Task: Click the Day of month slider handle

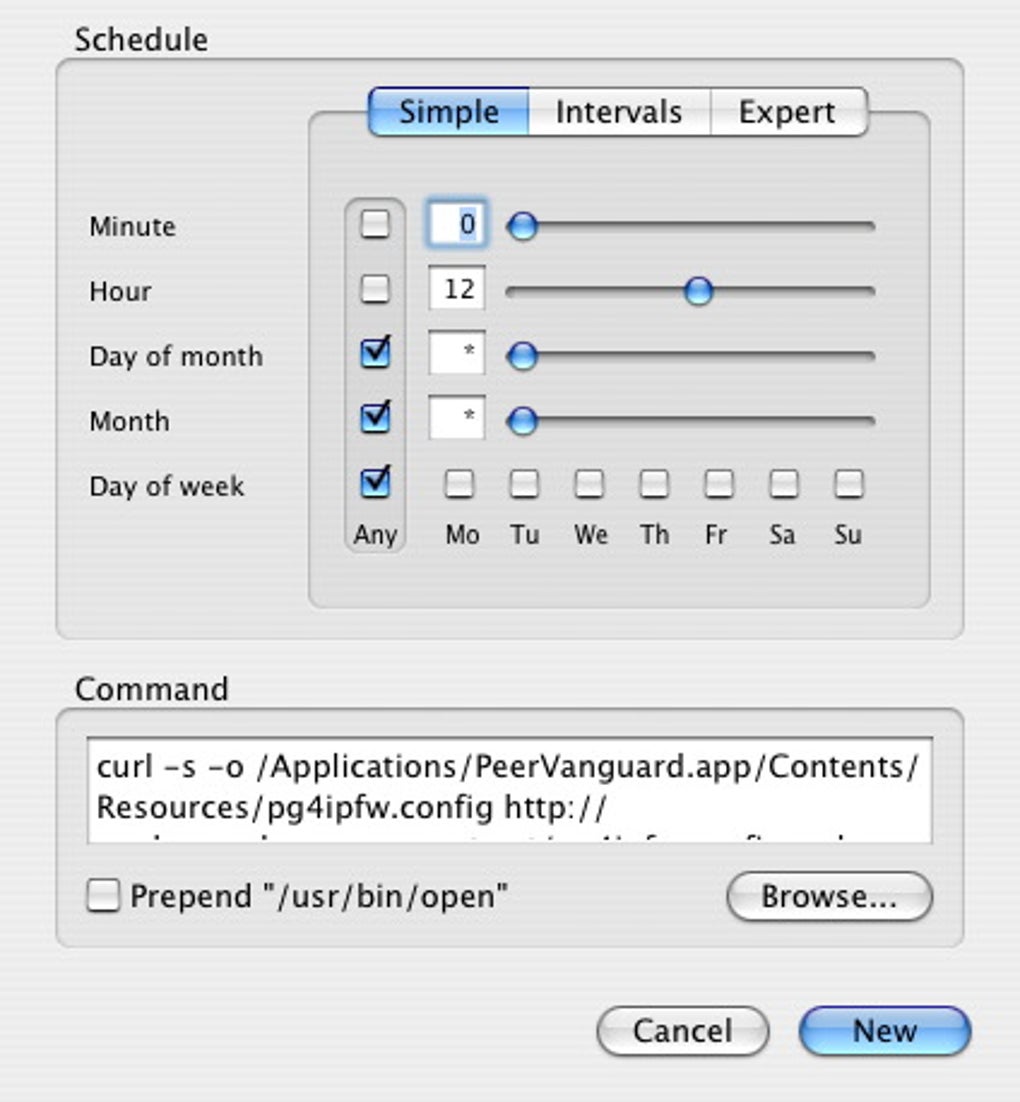Action: click(x=522, y=356)
